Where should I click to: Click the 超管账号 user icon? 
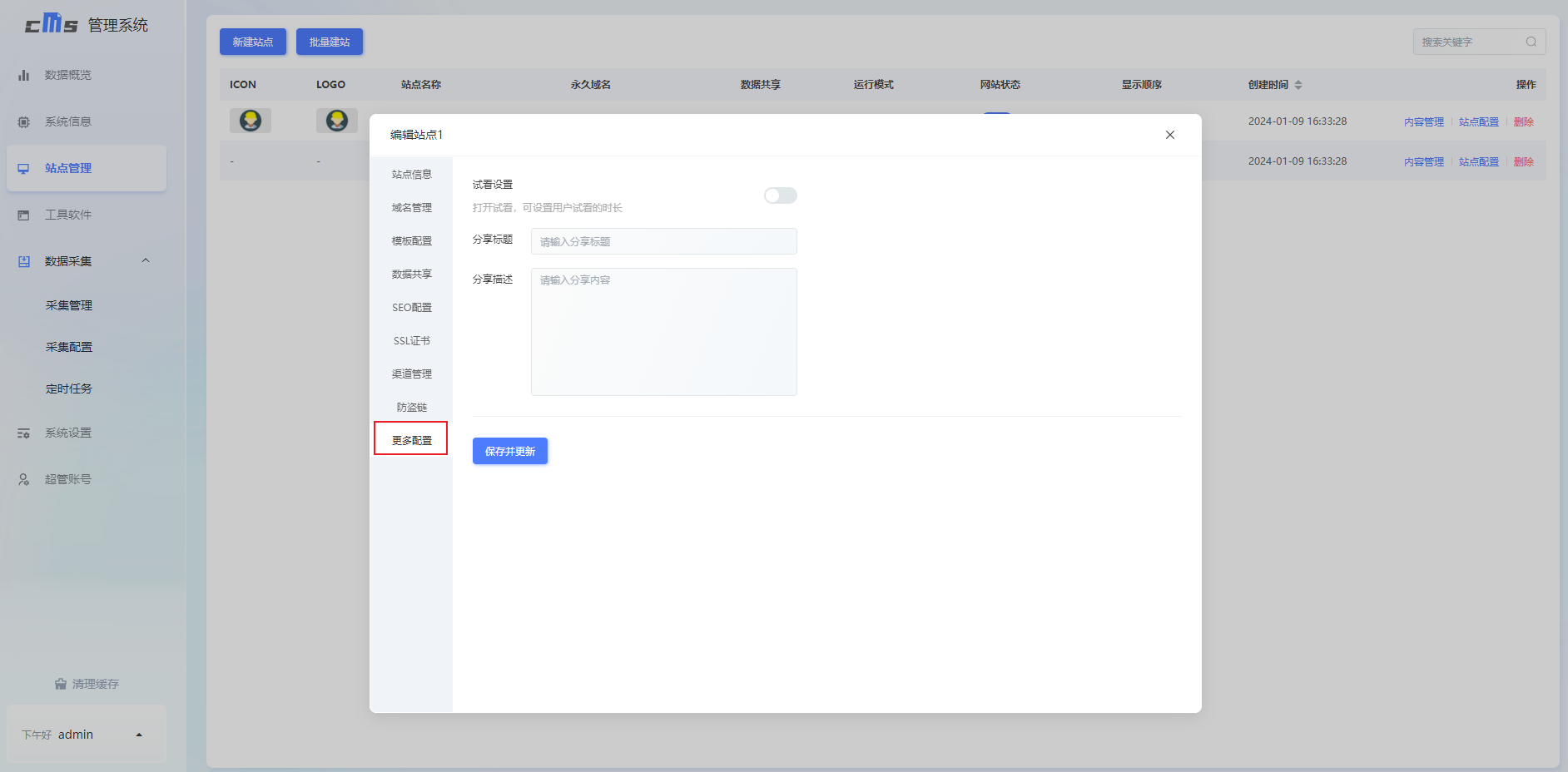(x=24, y=479)
